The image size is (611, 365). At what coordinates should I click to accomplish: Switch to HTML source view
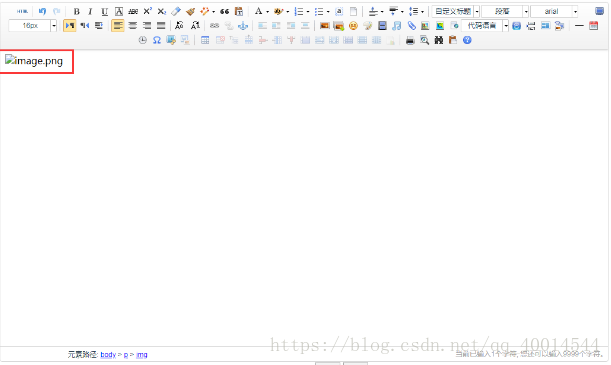(x=22, y=11)
